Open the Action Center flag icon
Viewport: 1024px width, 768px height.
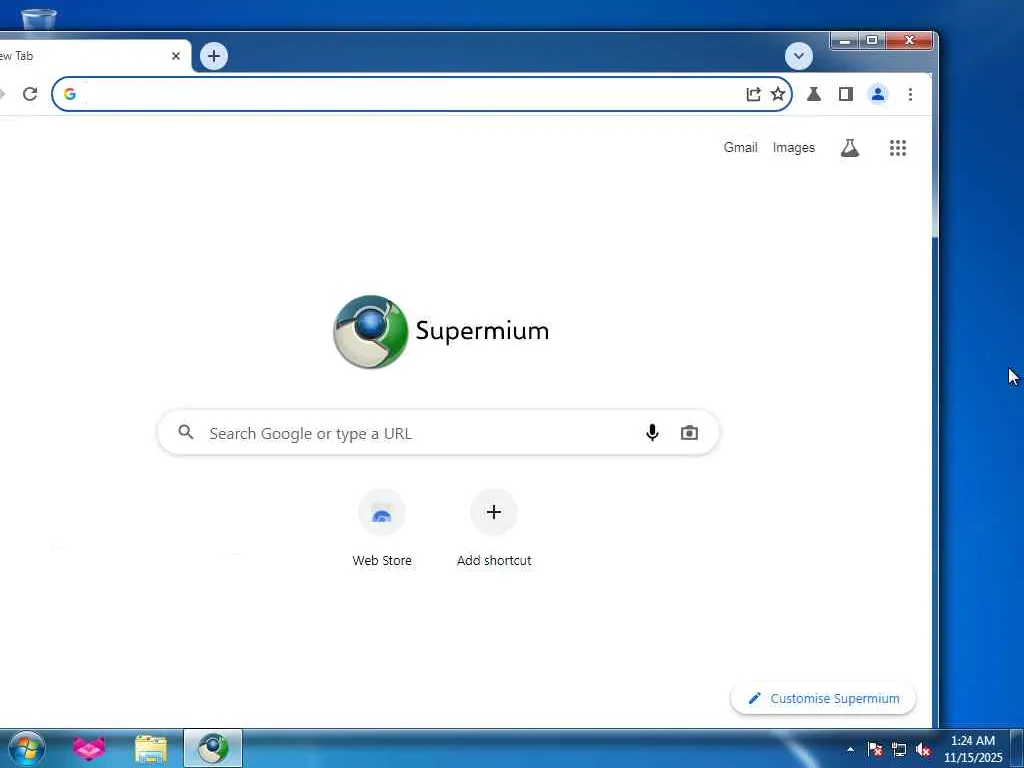click(x=874, y=750)
